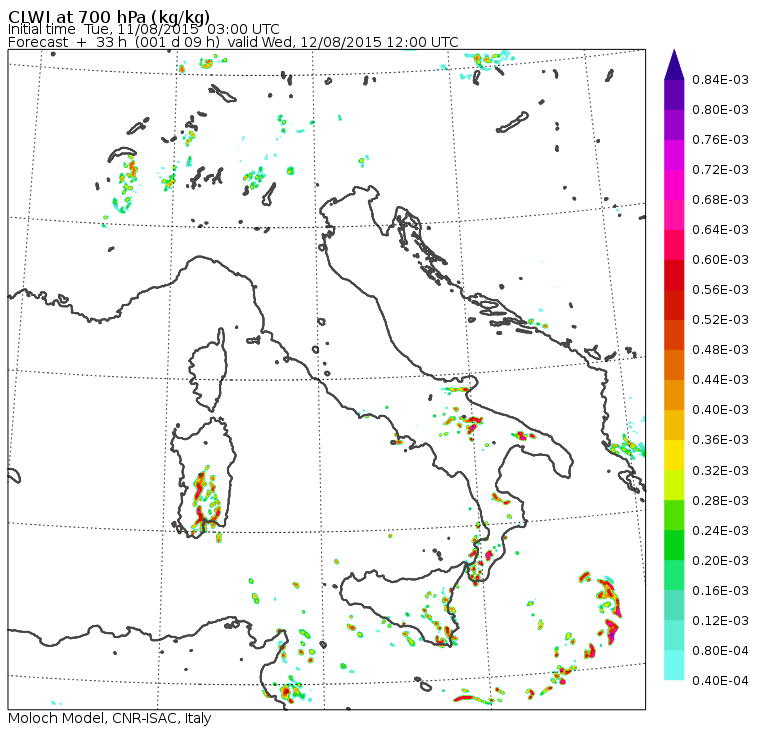Click the Corsica island outline on the map

pyautogui.click(x=209, y=370)
